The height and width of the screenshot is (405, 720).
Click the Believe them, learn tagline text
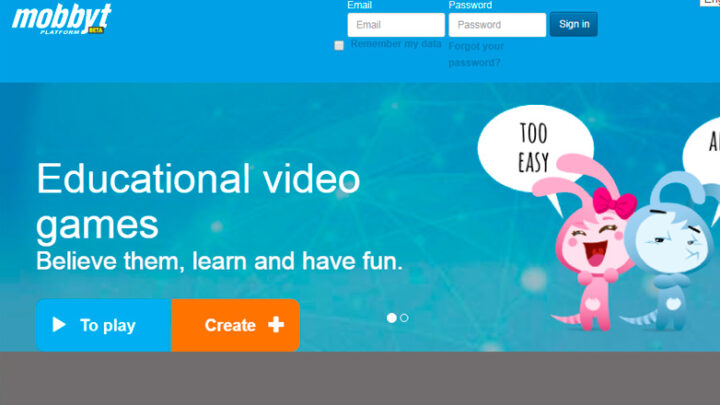[x=219, y=262]
